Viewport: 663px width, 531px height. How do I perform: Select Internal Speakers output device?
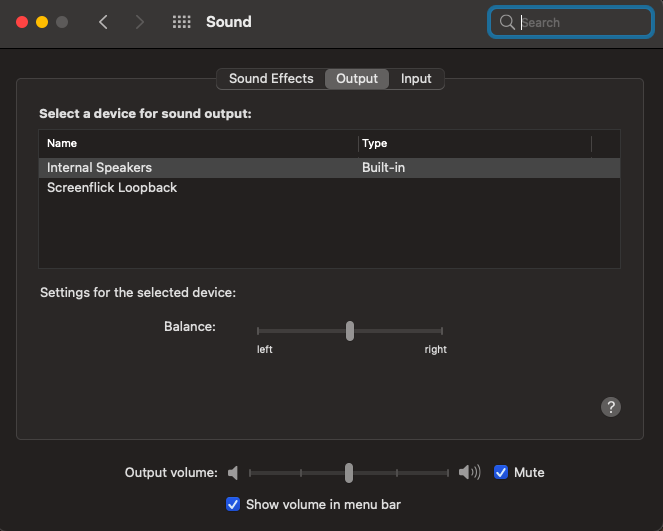point(100,168)
